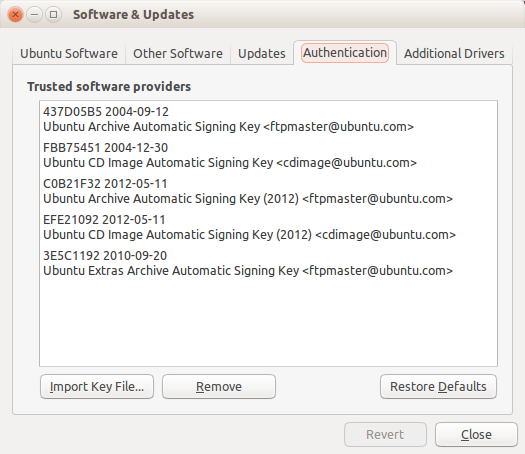The image size is (525, 454).
Task: Click the Revert button
Action: pyautogui.click(x=385, y=434)
